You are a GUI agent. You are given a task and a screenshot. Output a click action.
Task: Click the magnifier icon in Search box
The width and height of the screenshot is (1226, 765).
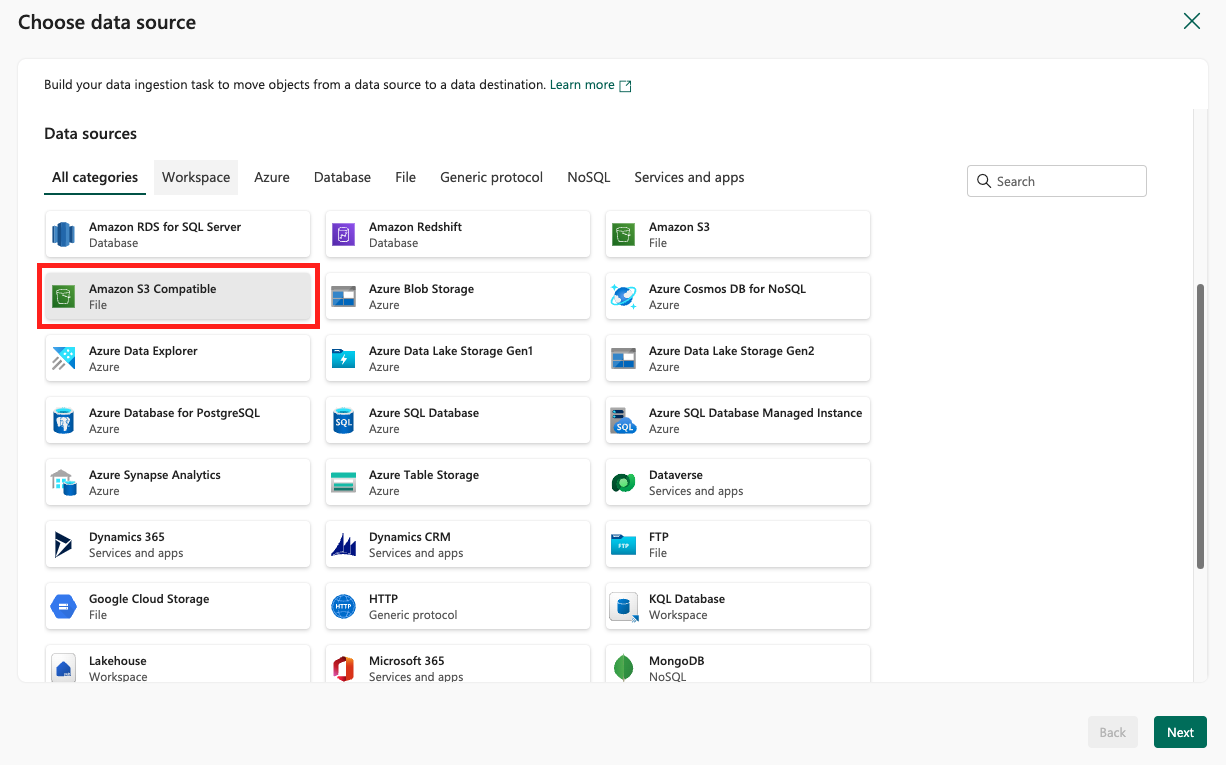click(984, 181)
